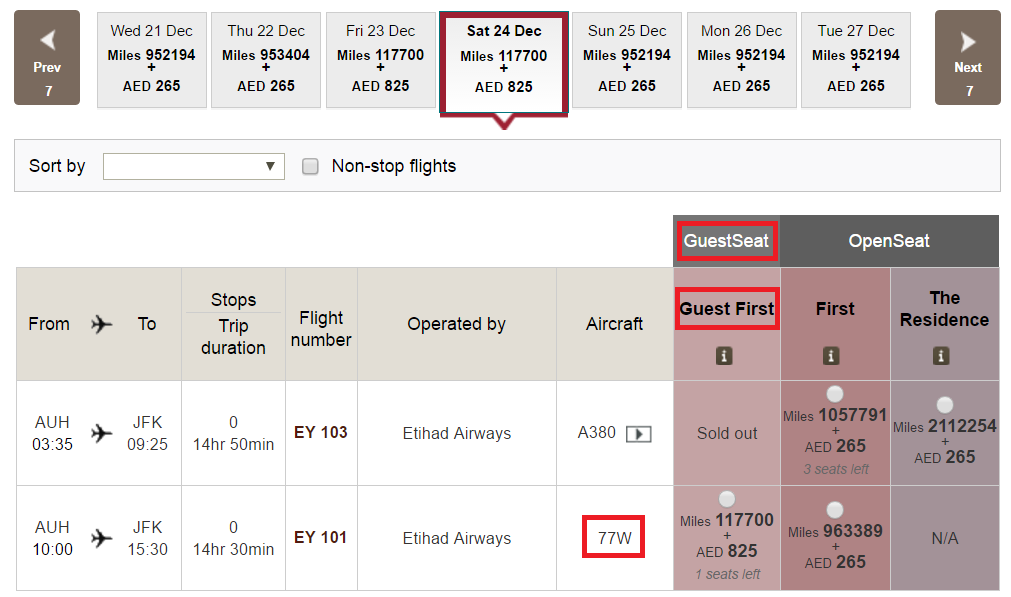Image resolution: width=1011 pixels, height=597 pixels.
Task: Click the Next 7 days arrow
Action: [x=967, y=57]
